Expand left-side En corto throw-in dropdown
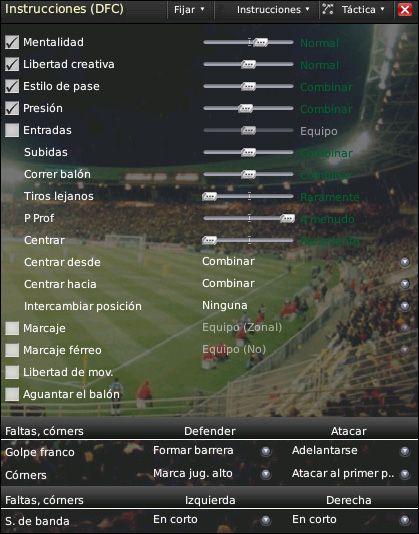This screenshot has width=419, height=534. 212,520
